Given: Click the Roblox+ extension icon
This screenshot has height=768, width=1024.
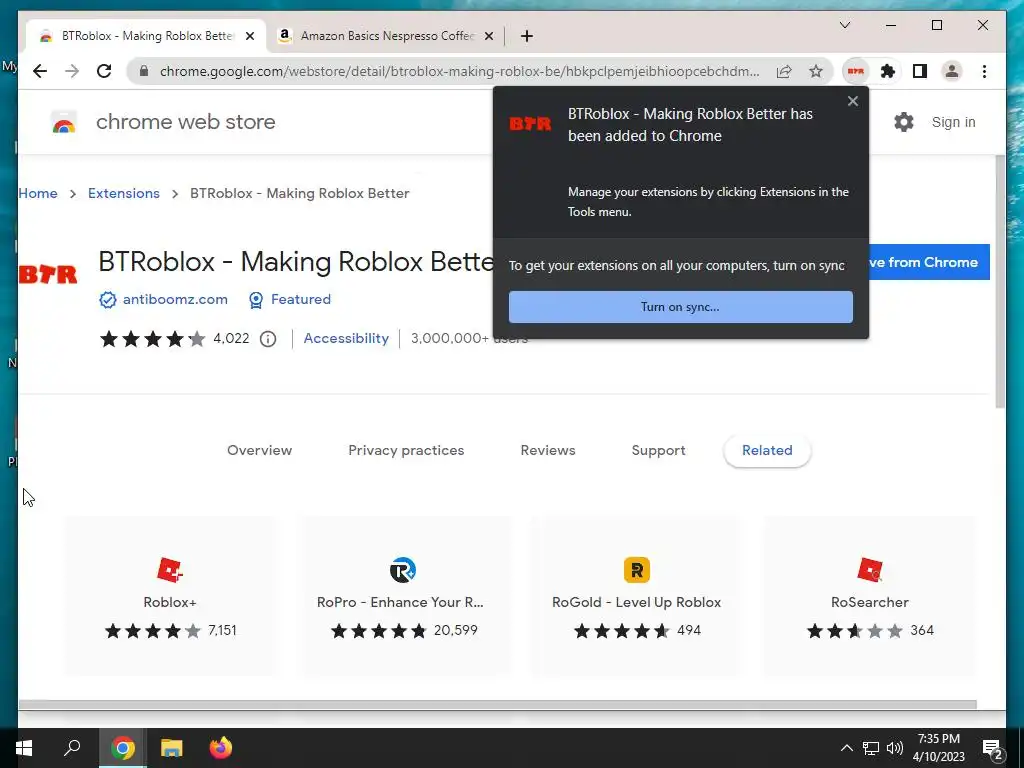Looking at the screenshot, I should coord(170,570).
